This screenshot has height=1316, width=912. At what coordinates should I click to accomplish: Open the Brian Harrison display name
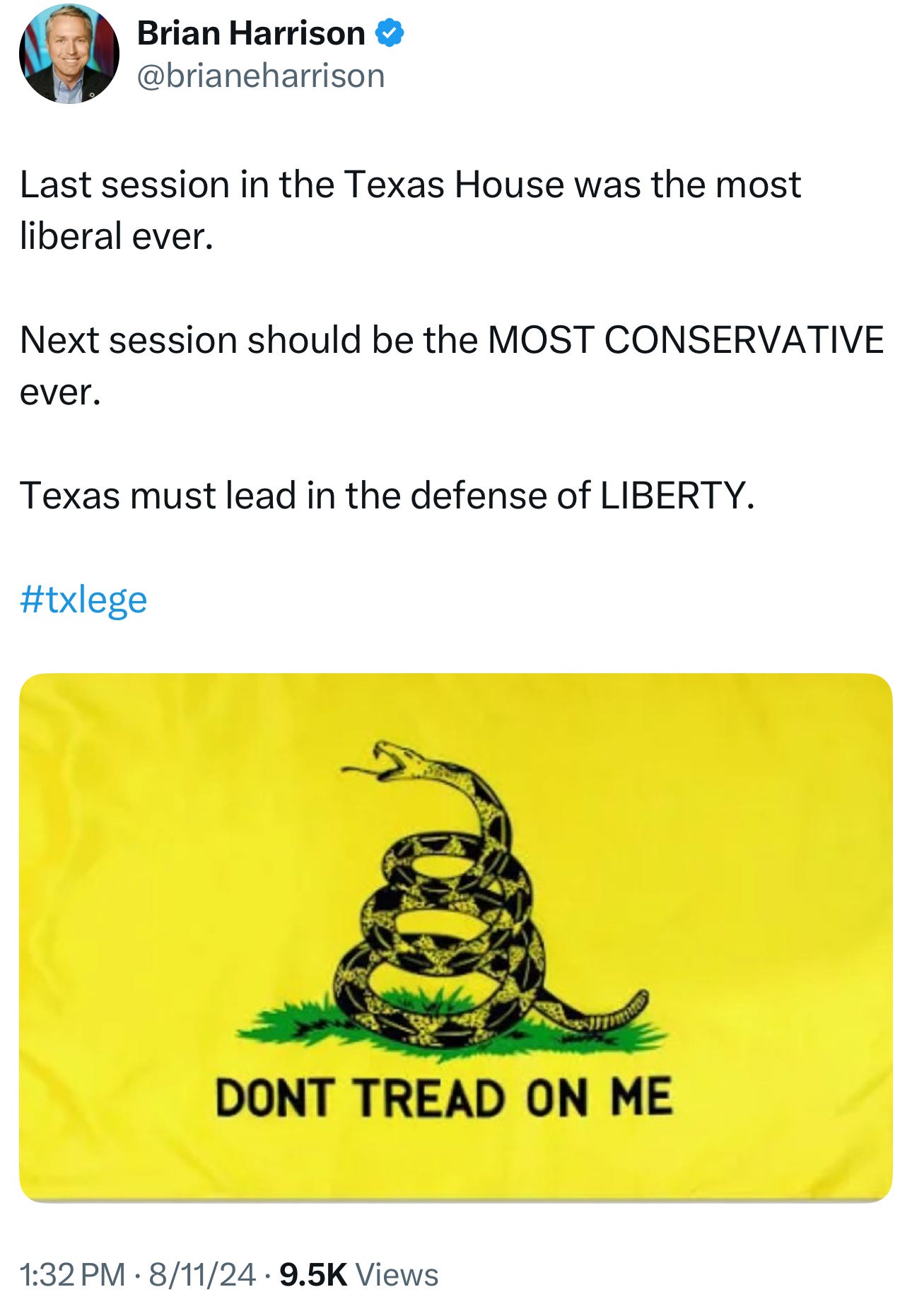tap(251, 33)
